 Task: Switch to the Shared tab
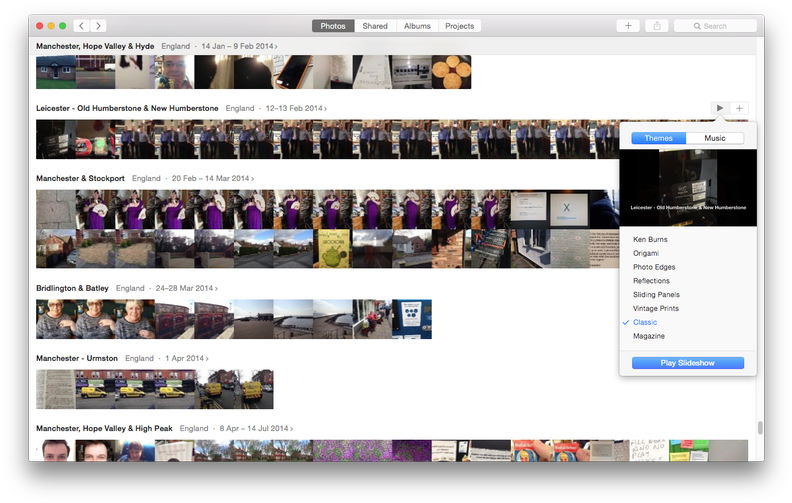[x=375, y=26]
